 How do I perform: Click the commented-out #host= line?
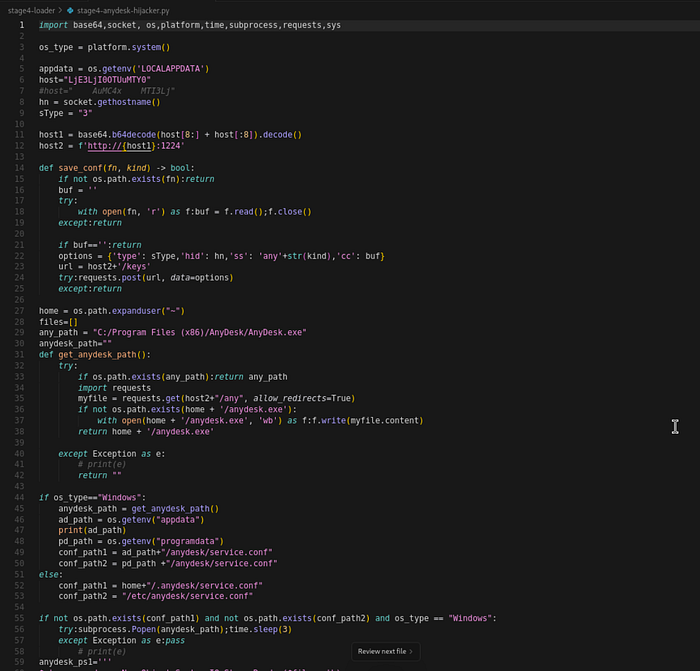tap(106, 91)
